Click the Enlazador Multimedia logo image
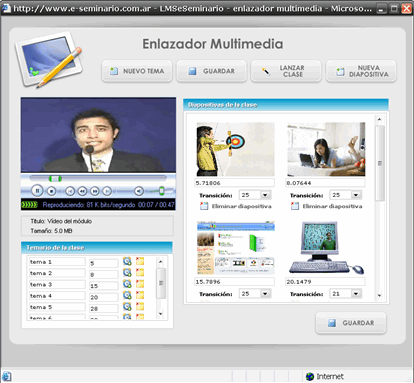 coord(49,59)
